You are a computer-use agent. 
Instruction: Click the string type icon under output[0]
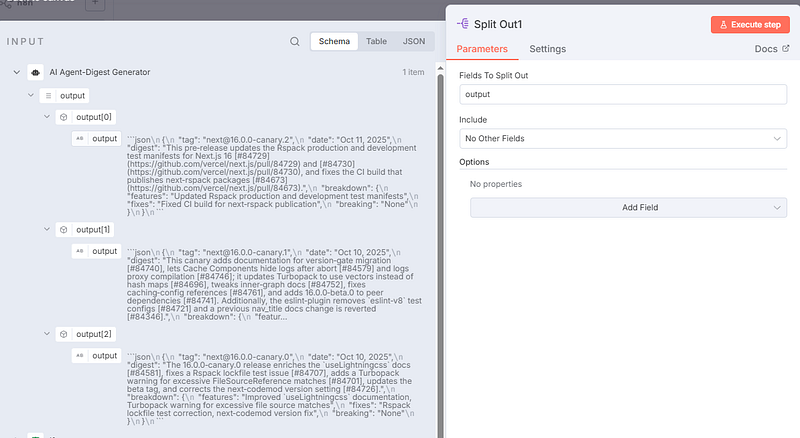(80, 138)
